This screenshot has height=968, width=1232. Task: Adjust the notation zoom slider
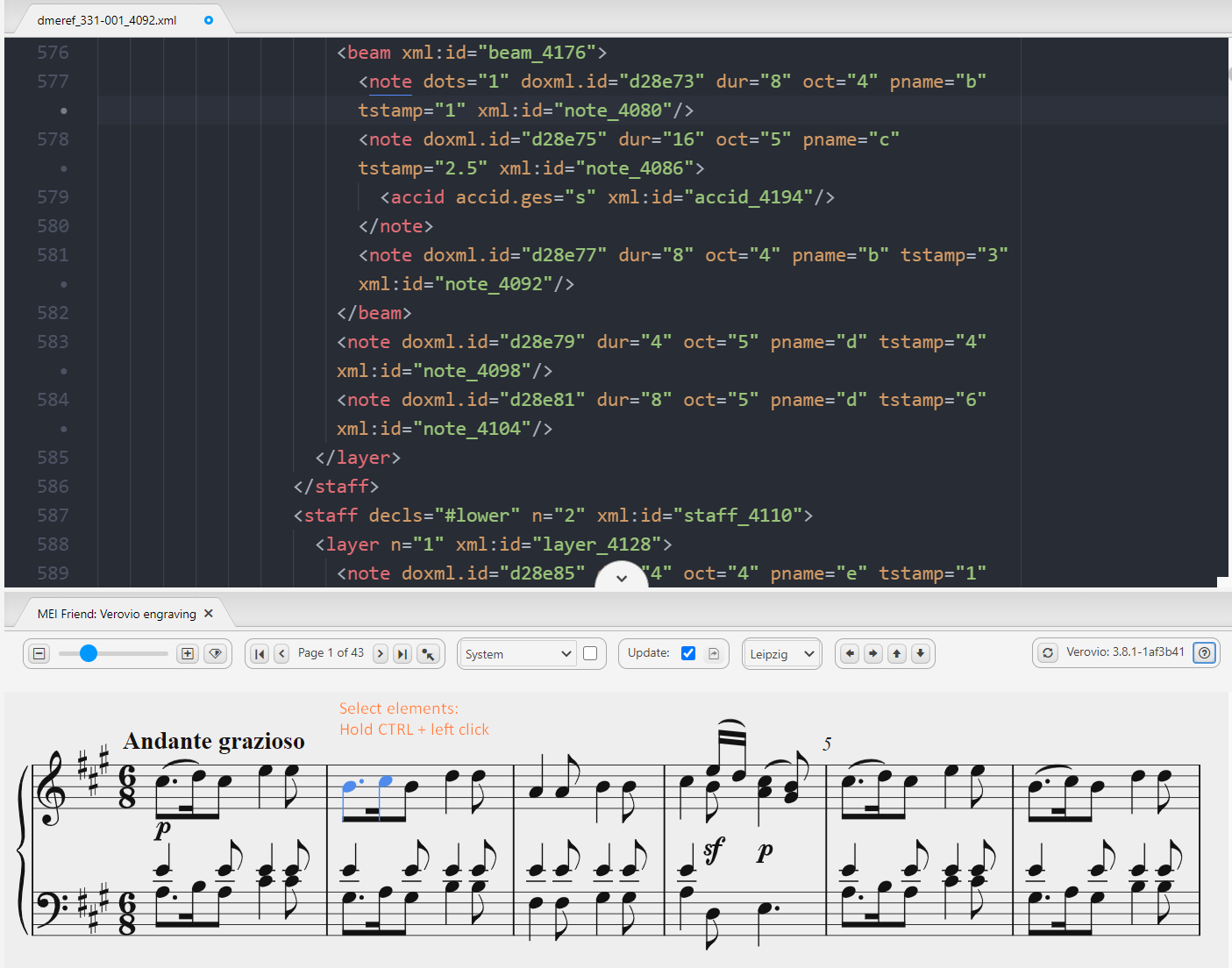coord(113,653)
